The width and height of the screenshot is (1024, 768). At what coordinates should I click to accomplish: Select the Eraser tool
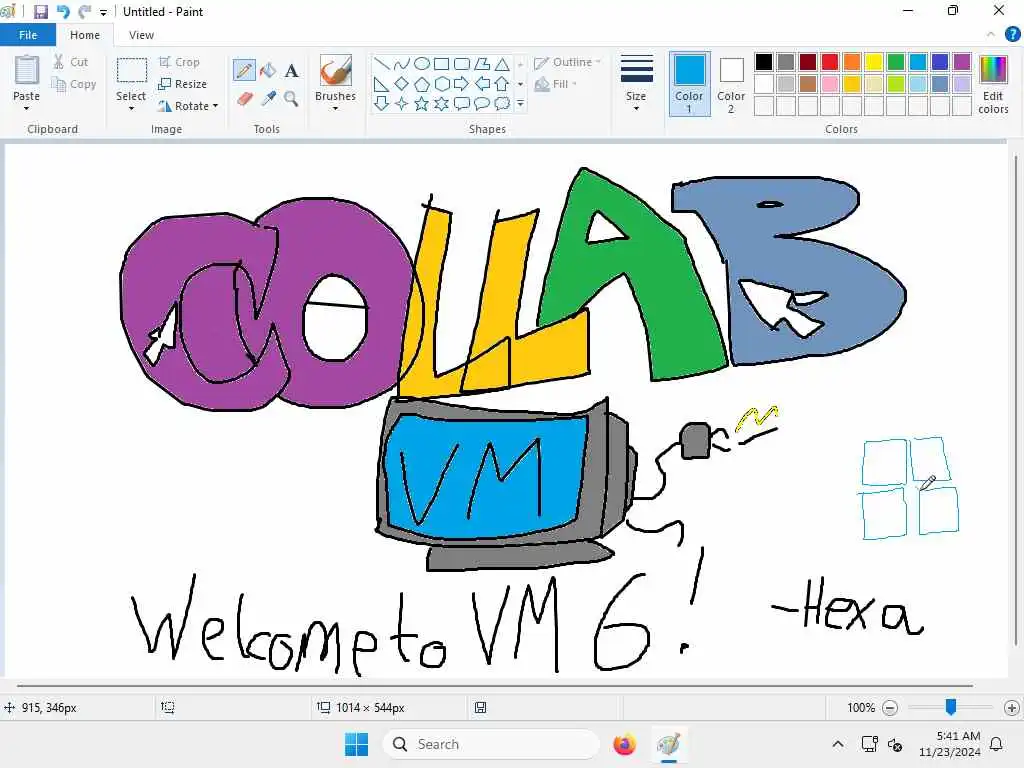point(244,99)
